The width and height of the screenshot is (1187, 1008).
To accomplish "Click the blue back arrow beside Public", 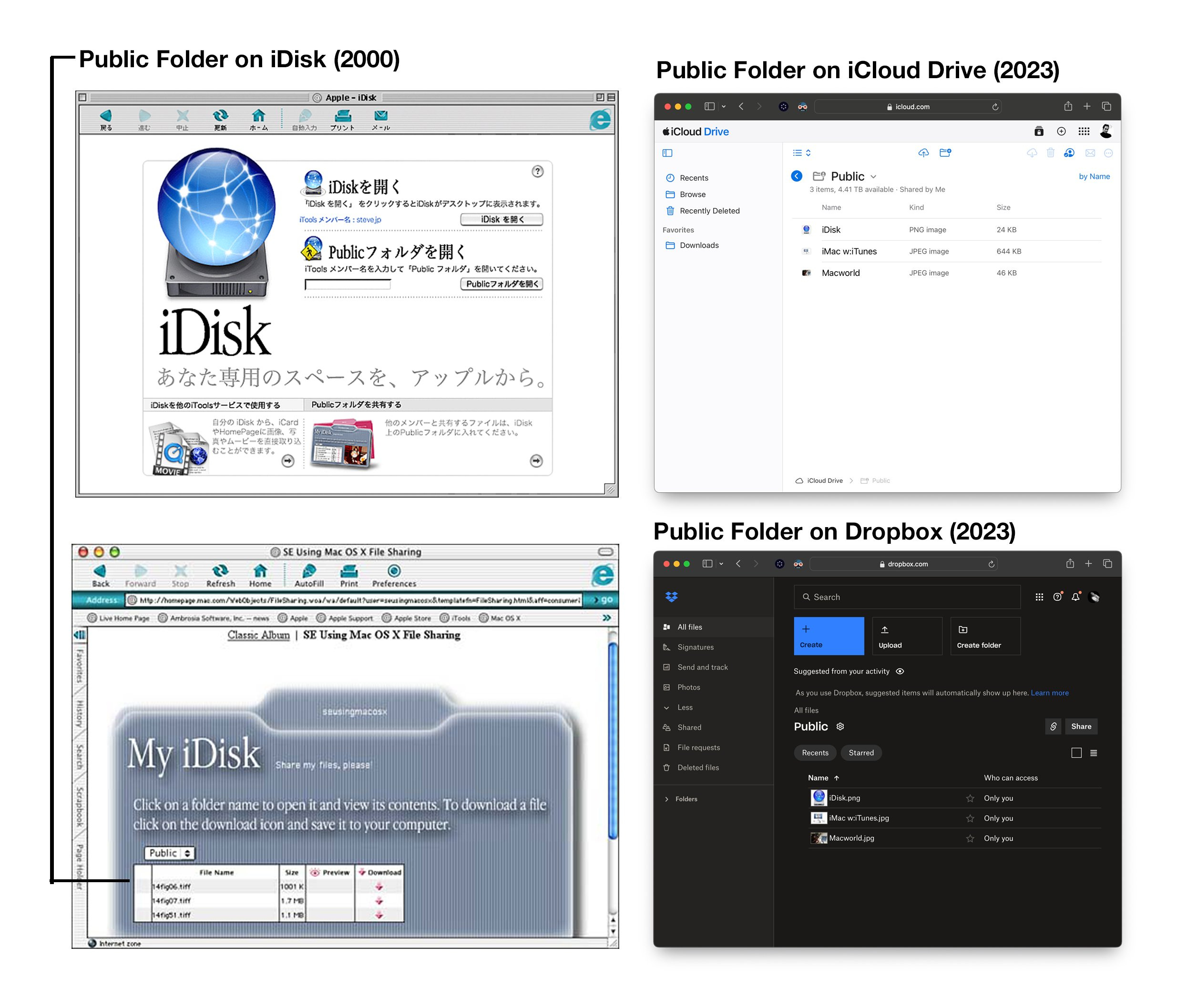I will click(796, 176).
